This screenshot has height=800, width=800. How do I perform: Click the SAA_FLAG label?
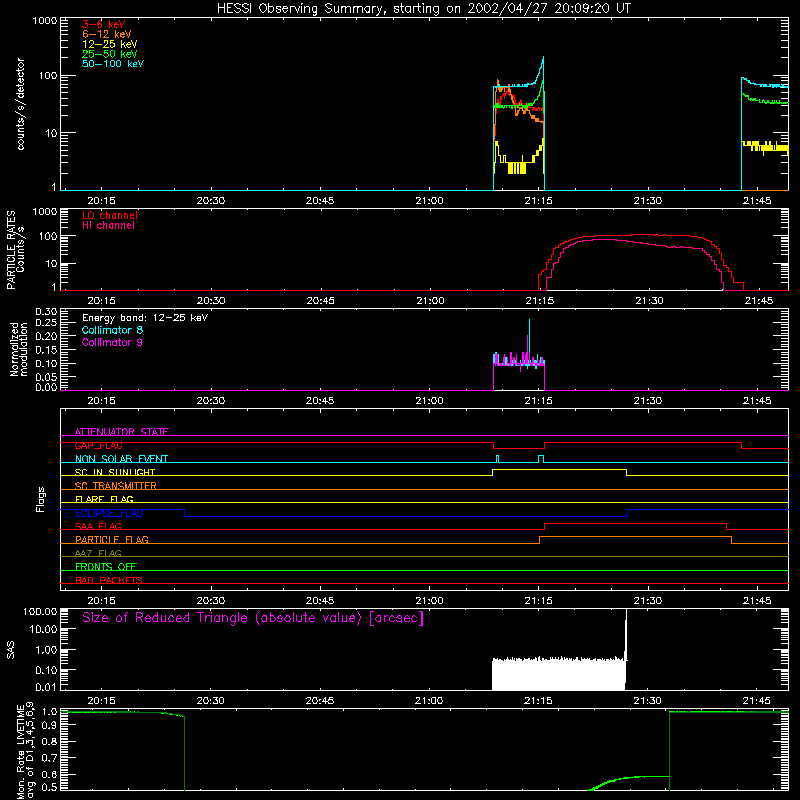coord(98,526)
